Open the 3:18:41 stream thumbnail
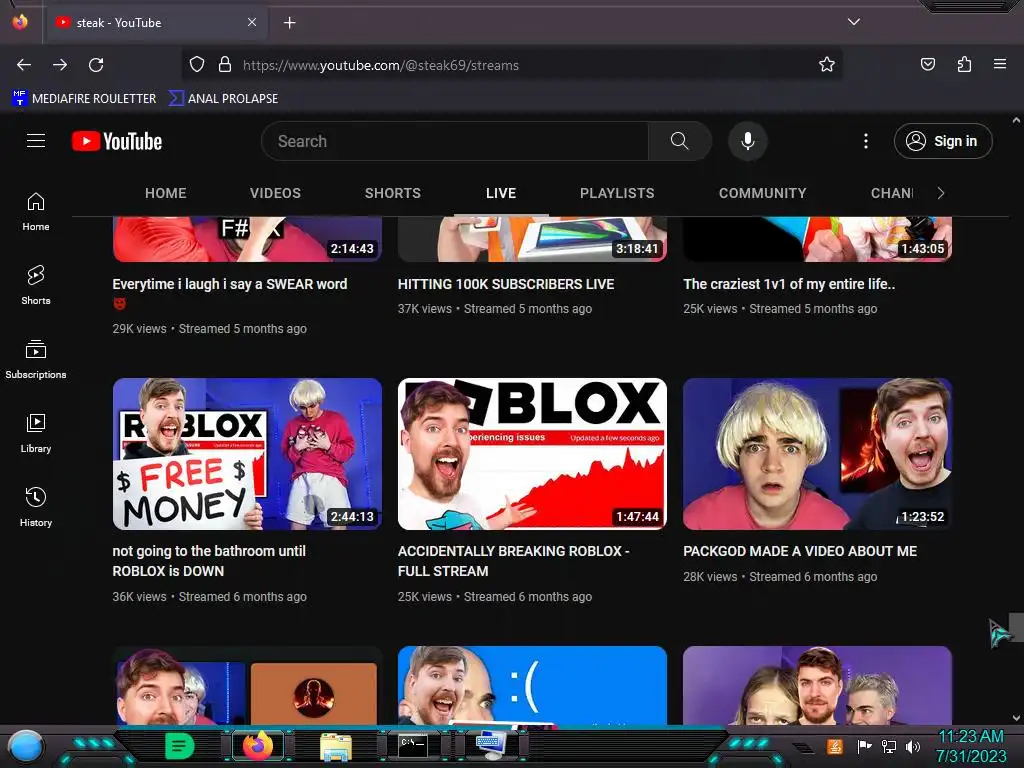 pos(532,239)
